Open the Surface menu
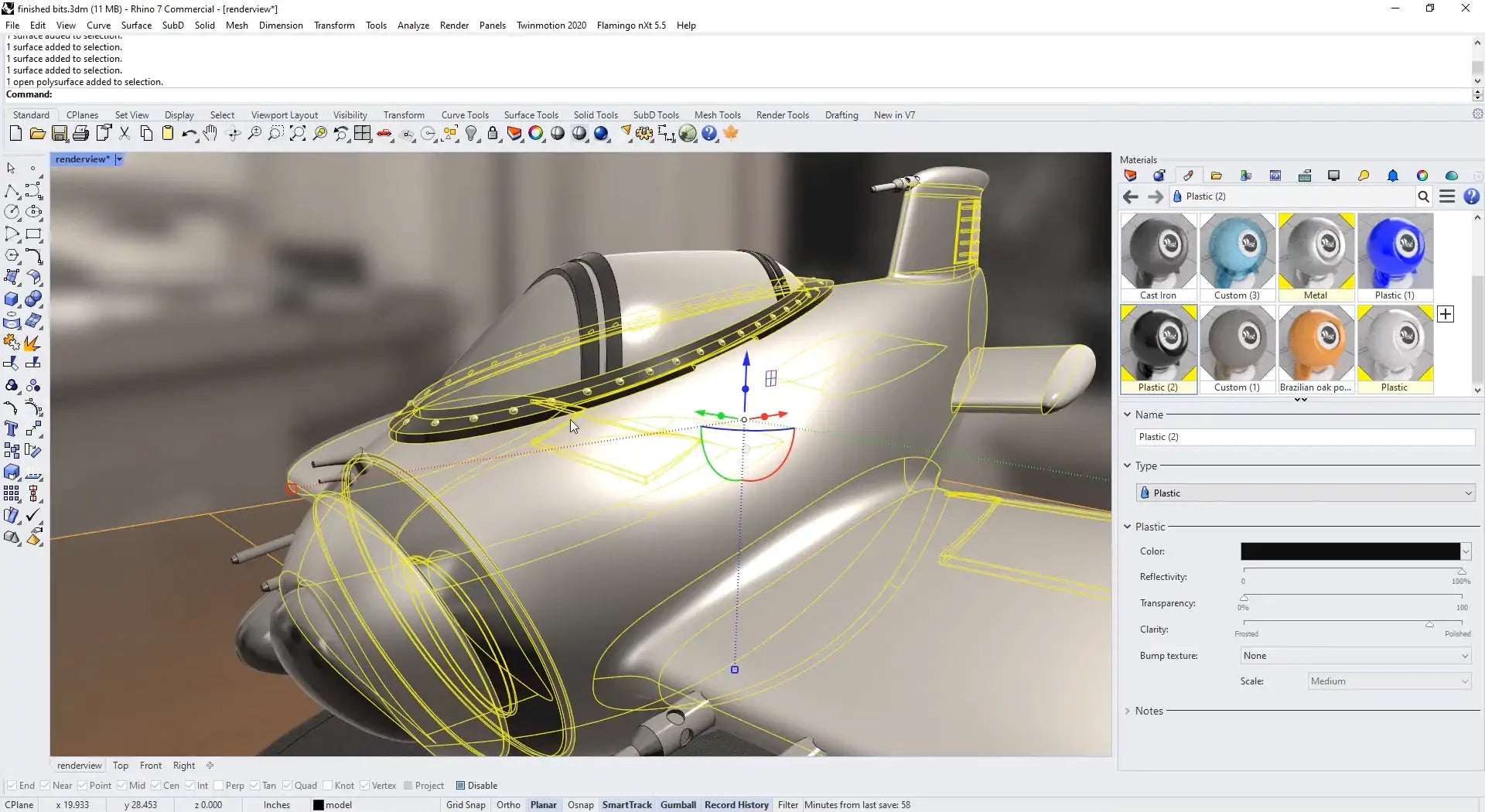 tap(136, 25)
